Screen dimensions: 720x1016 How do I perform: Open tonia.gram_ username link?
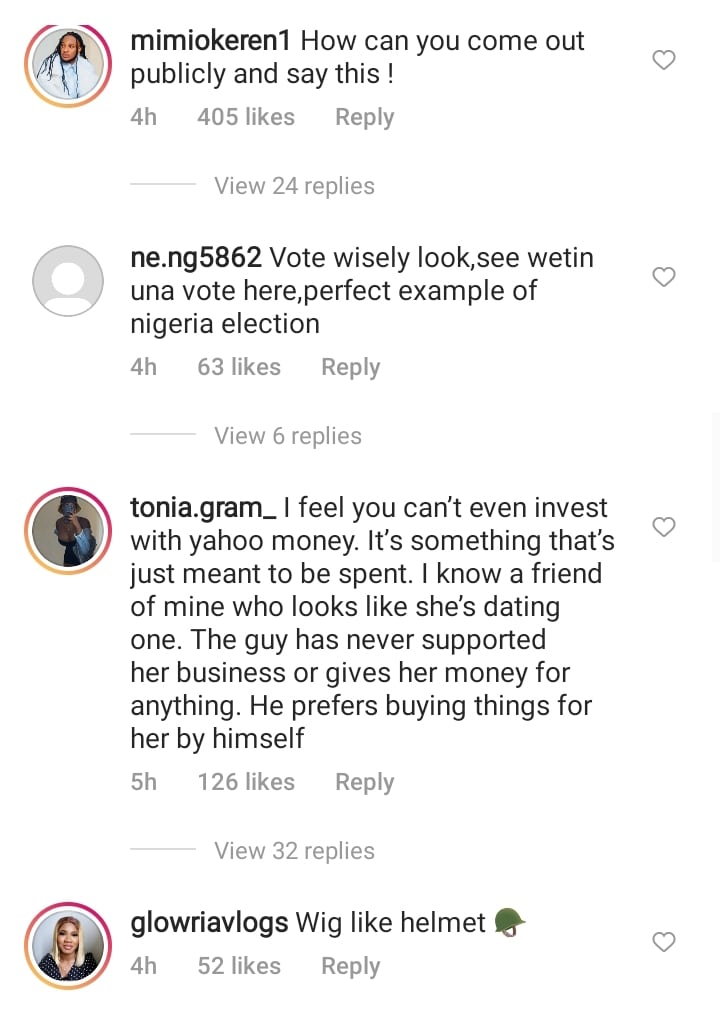coord(203,508)
